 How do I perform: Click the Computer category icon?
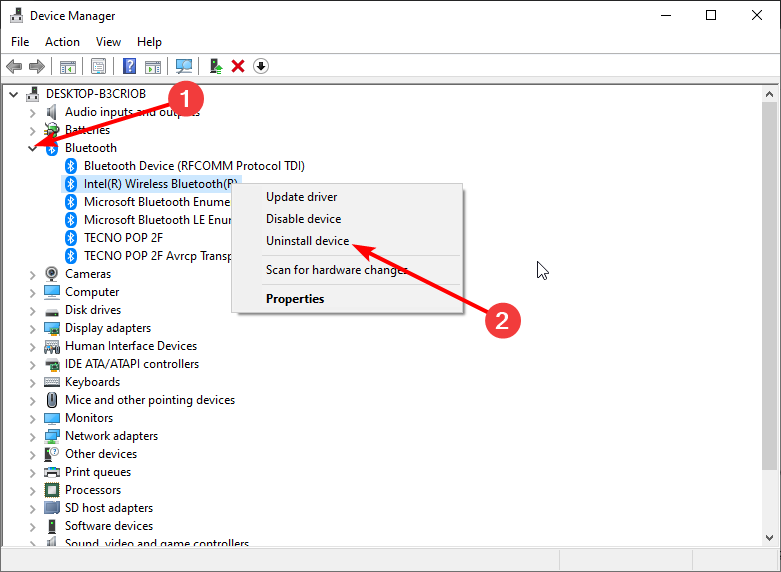tap(52, 291)
